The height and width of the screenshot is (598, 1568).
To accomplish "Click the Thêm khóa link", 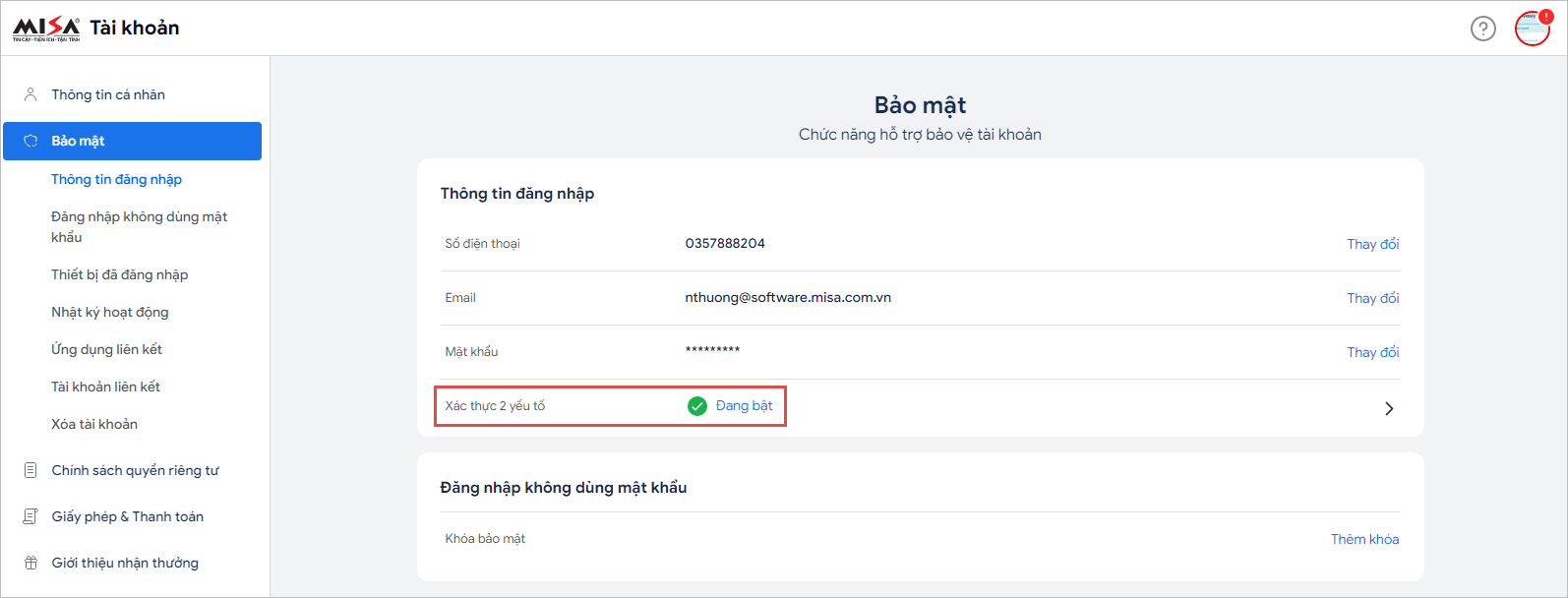I will tap(1364, 539).
